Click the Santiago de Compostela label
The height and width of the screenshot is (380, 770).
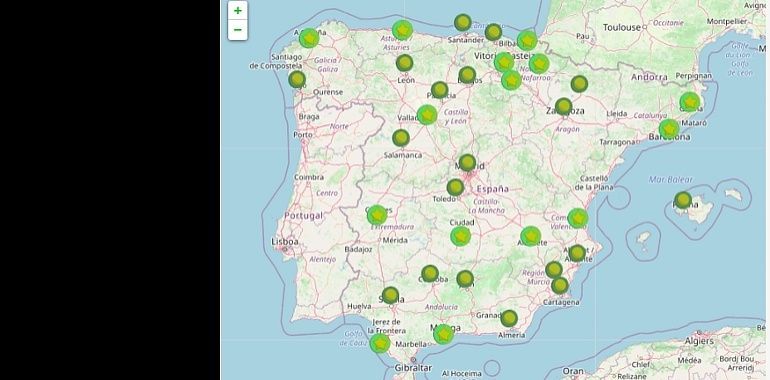click(x=275, y=61)
